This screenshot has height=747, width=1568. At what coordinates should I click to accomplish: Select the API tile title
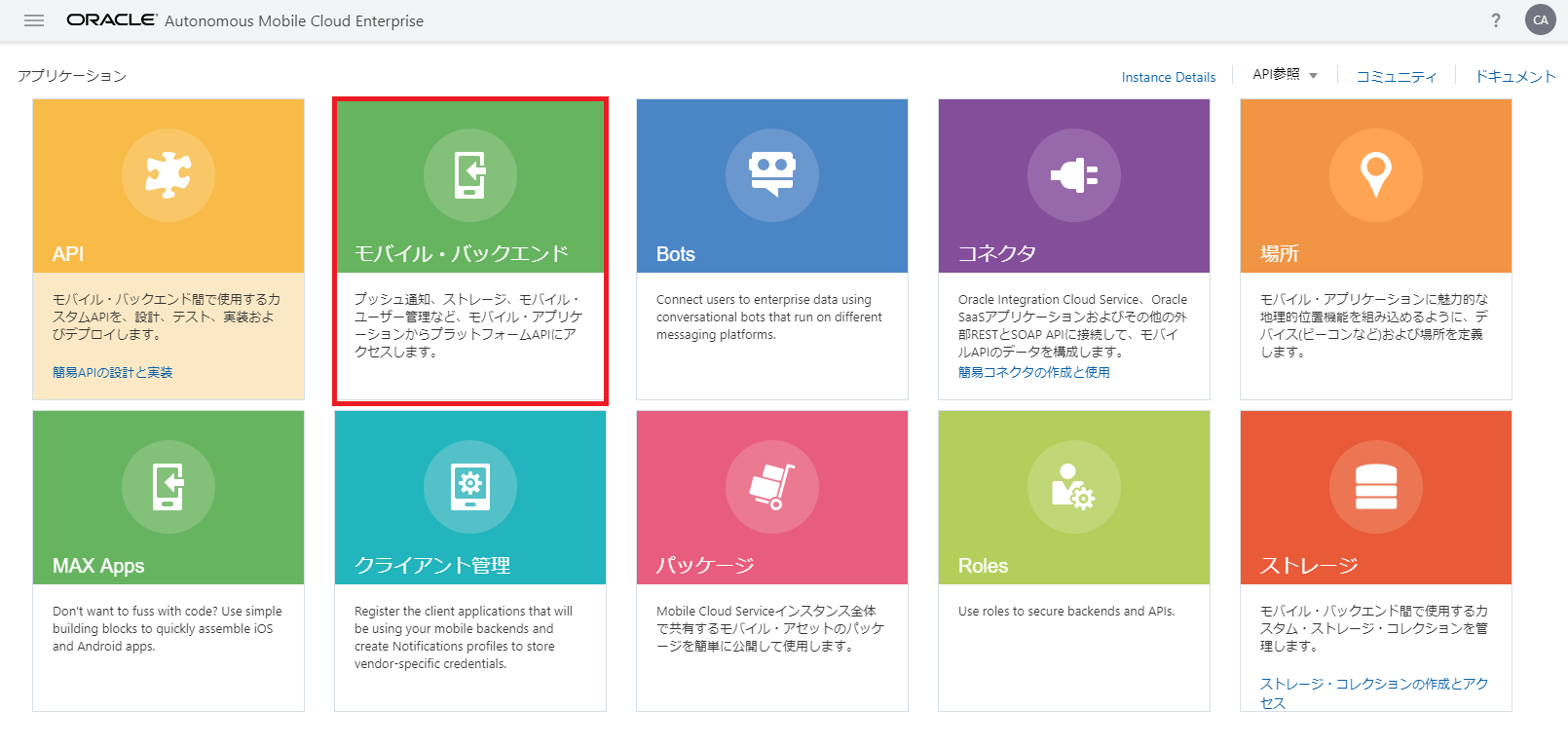click(68, 254)
